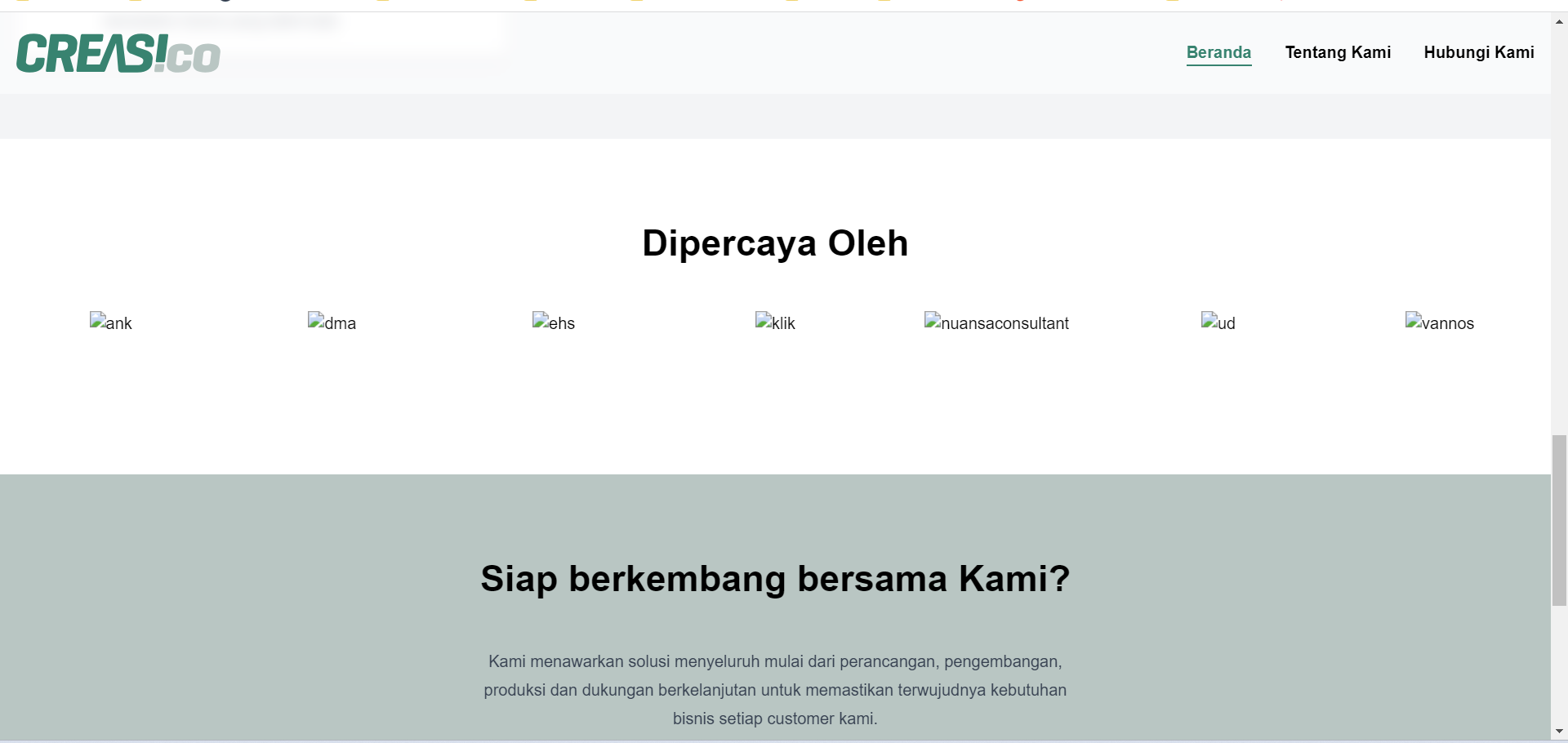Click the scroll-down arrow on the scrollbar
1568x743 pixels.
(x=1561, y=732)
